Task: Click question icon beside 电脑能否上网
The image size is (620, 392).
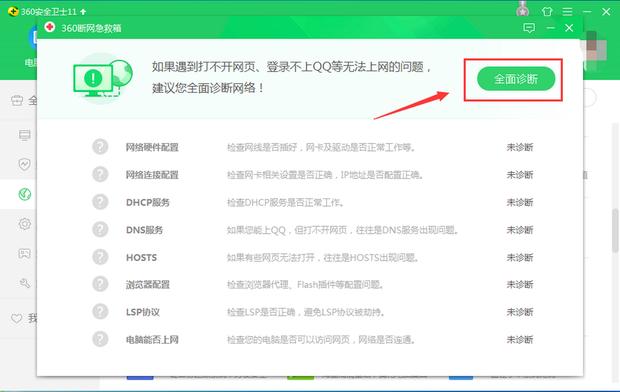Action: pos(100,339)
